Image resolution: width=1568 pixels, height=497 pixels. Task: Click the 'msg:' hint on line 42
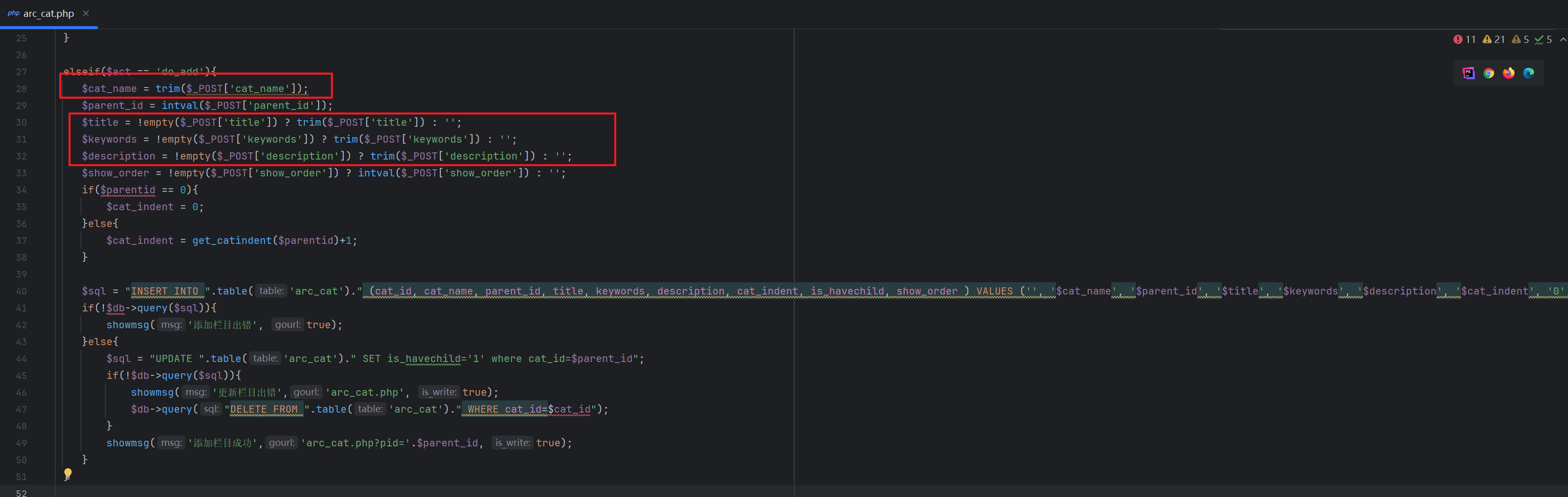click(171, 325)
